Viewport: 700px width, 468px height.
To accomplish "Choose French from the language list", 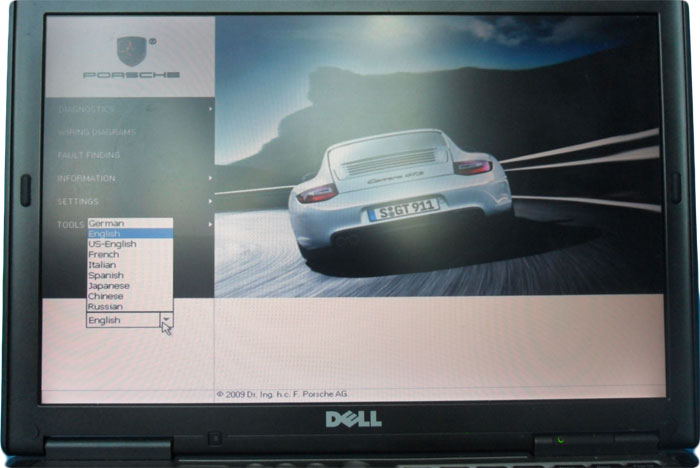I will [x=129, y=255].
